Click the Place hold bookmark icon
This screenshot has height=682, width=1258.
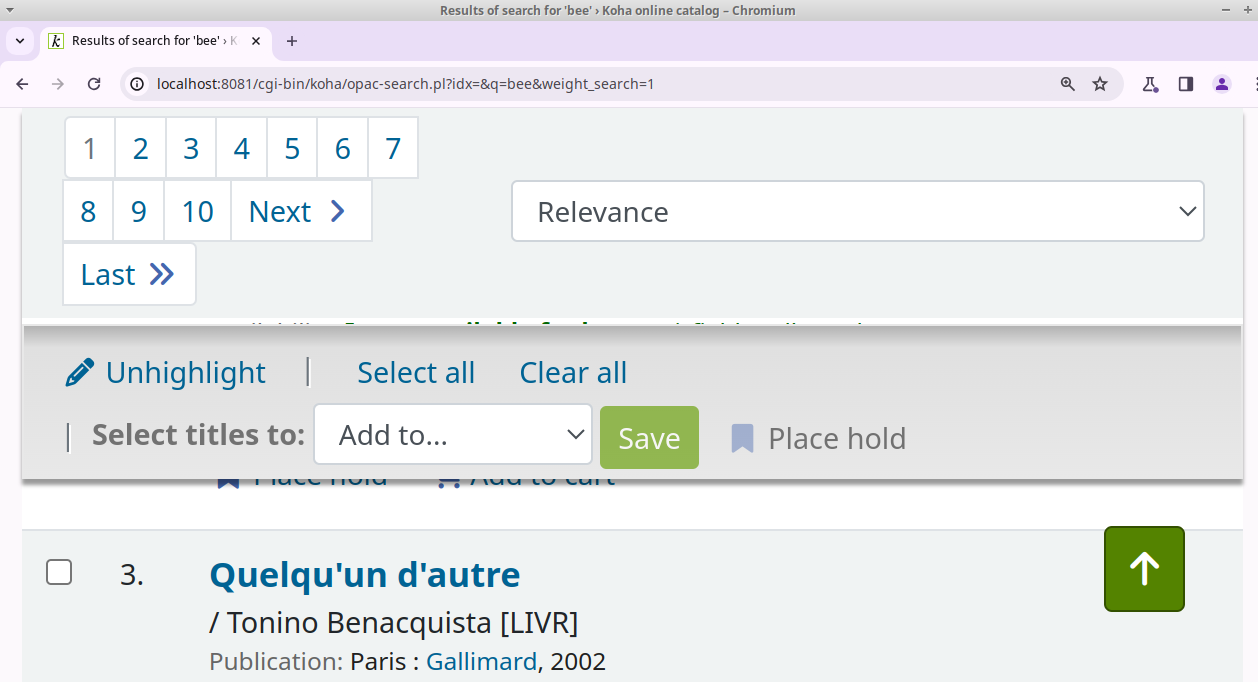742,438
